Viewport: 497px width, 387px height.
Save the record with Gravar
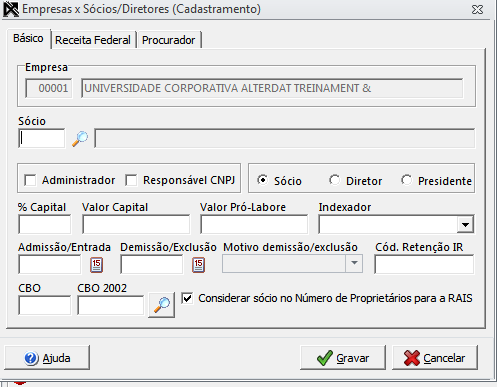click(343, 358)
